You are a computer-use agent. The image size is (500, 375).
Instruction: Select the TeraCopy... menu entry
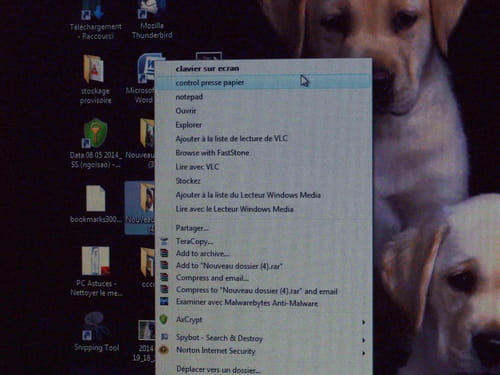[263, 241]
